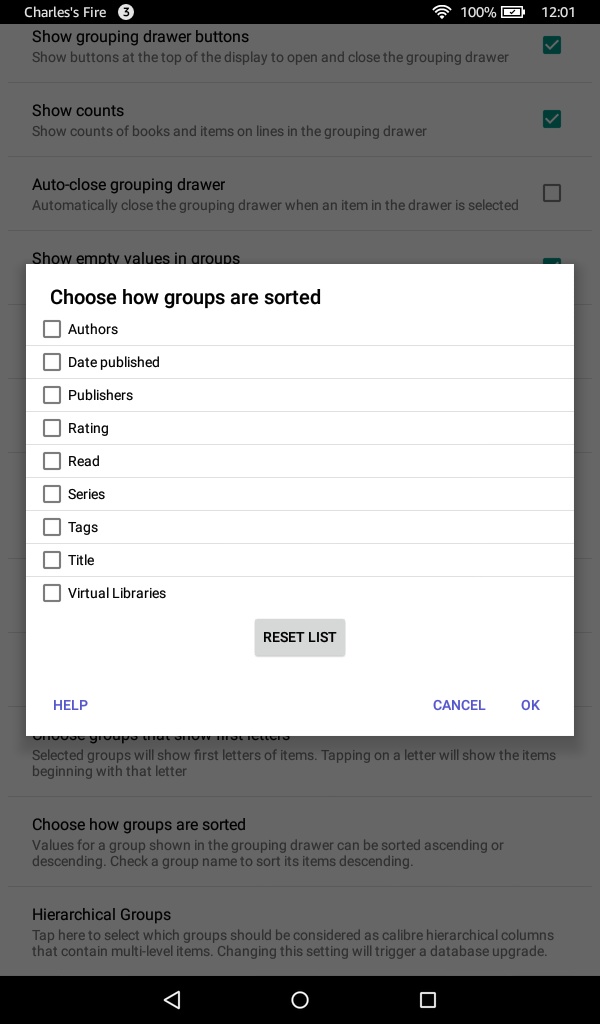Tap the notification count badge icon

point(126,12)
